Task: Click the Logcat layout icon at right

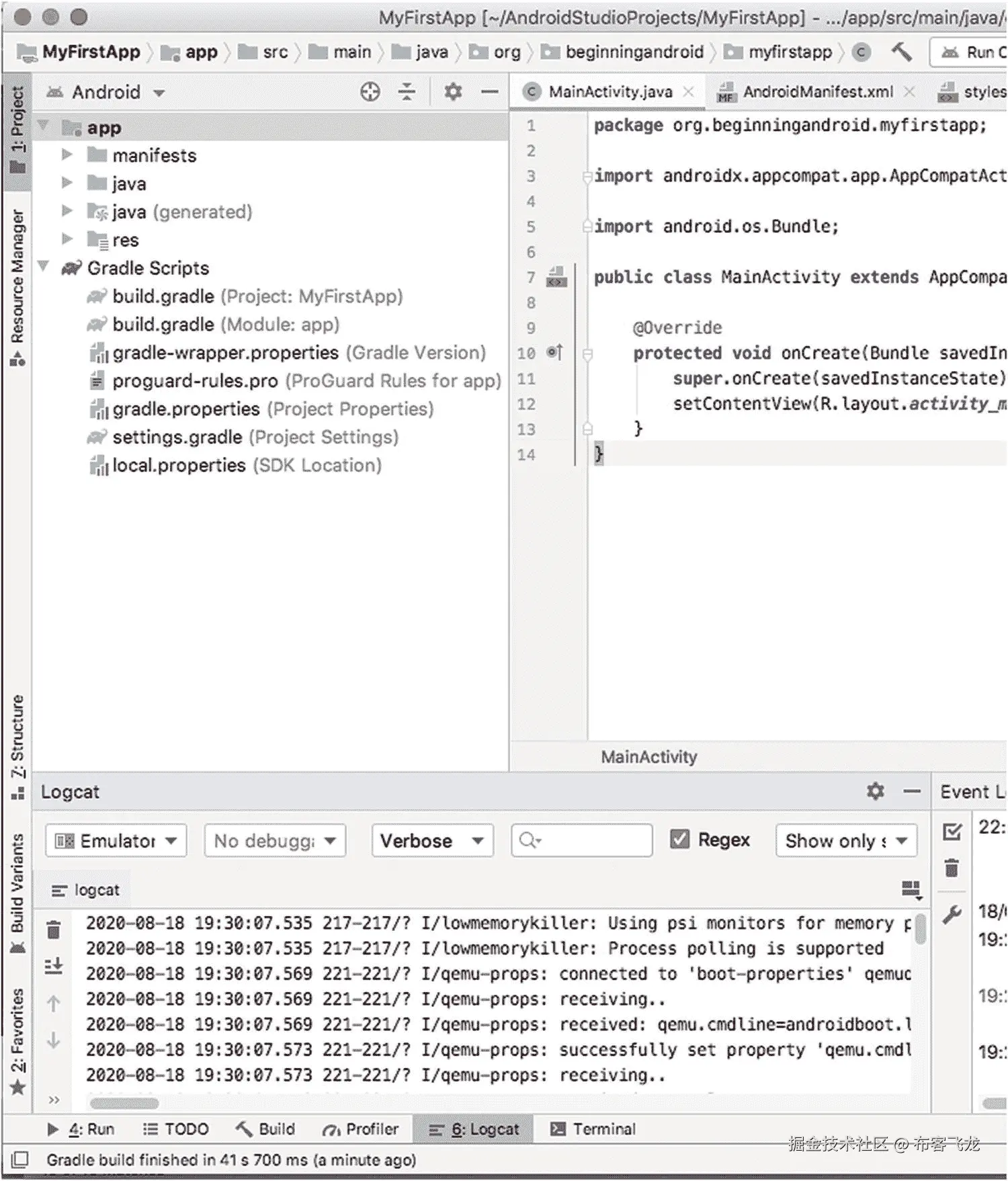Action: (911, 890)
